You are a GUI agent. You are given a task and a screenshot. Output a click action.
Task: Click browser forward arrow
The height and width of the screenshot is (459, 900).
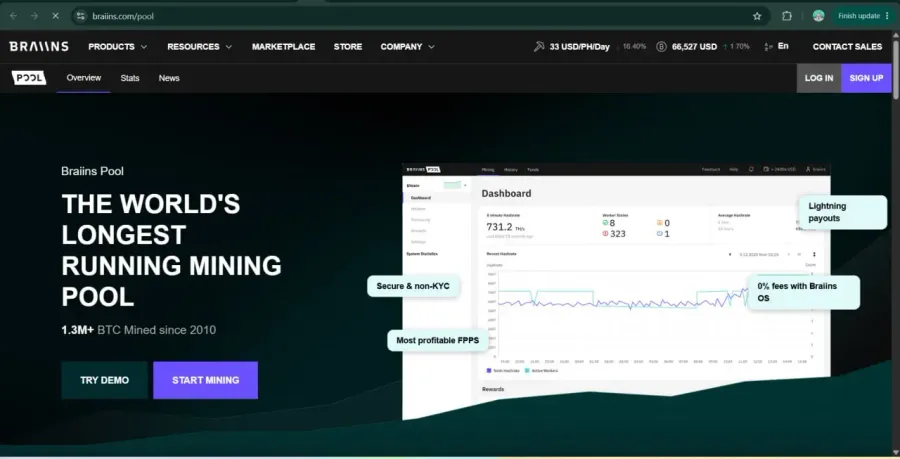[34, 16]
